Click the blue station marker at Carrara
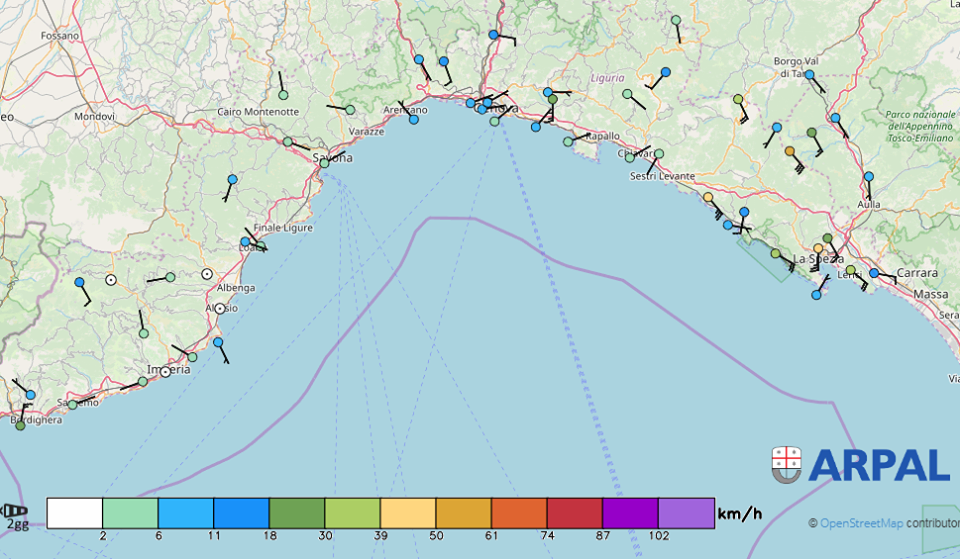Viewport: 960px width, 559px height. [x=874, y=273]
